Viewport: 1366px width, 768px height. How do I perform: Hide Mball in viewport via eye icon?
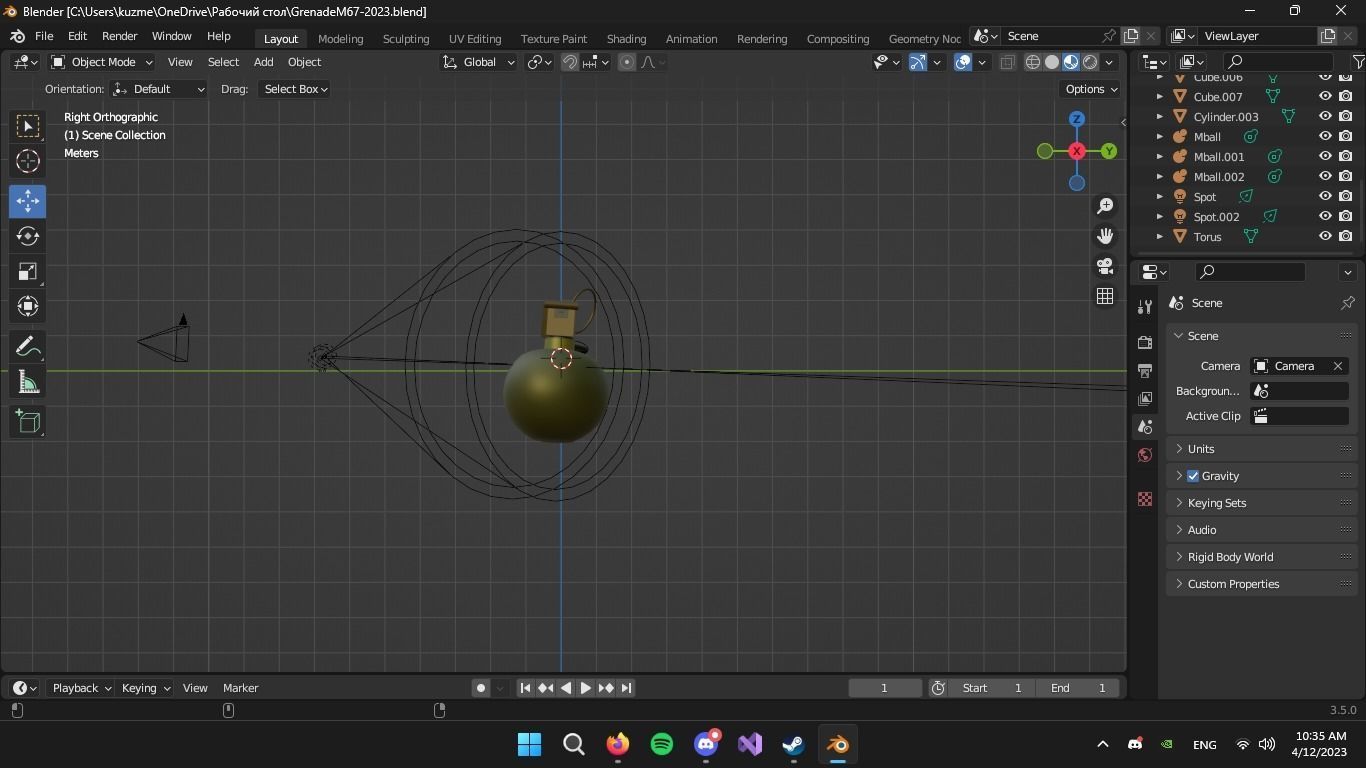click(x=1325, y=137)
